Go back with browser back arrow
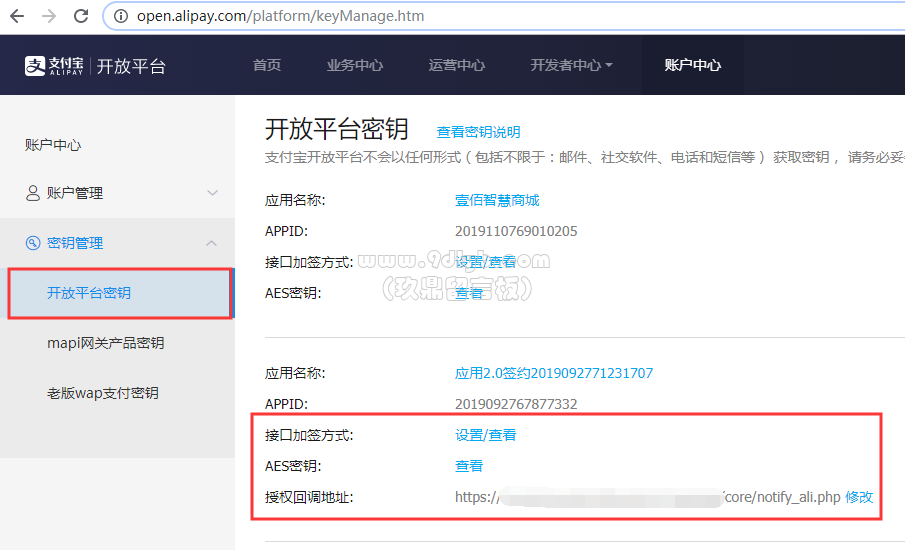 17,16
